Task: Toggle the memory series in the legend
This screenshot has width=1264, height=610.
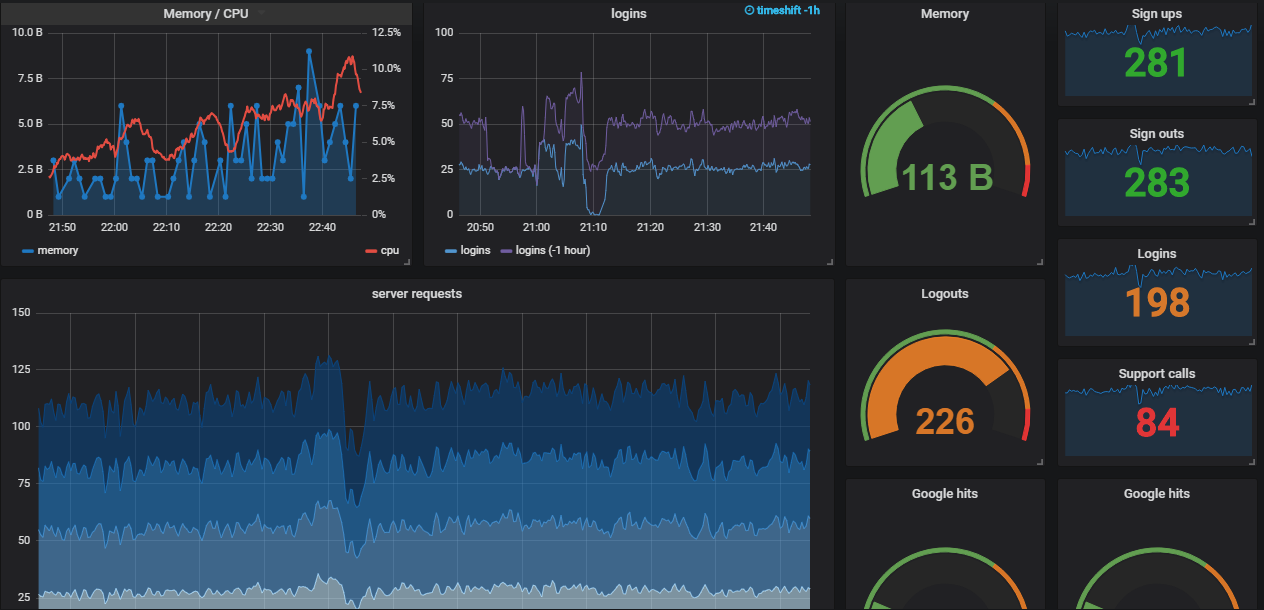Action: click(x=58, y=250)
